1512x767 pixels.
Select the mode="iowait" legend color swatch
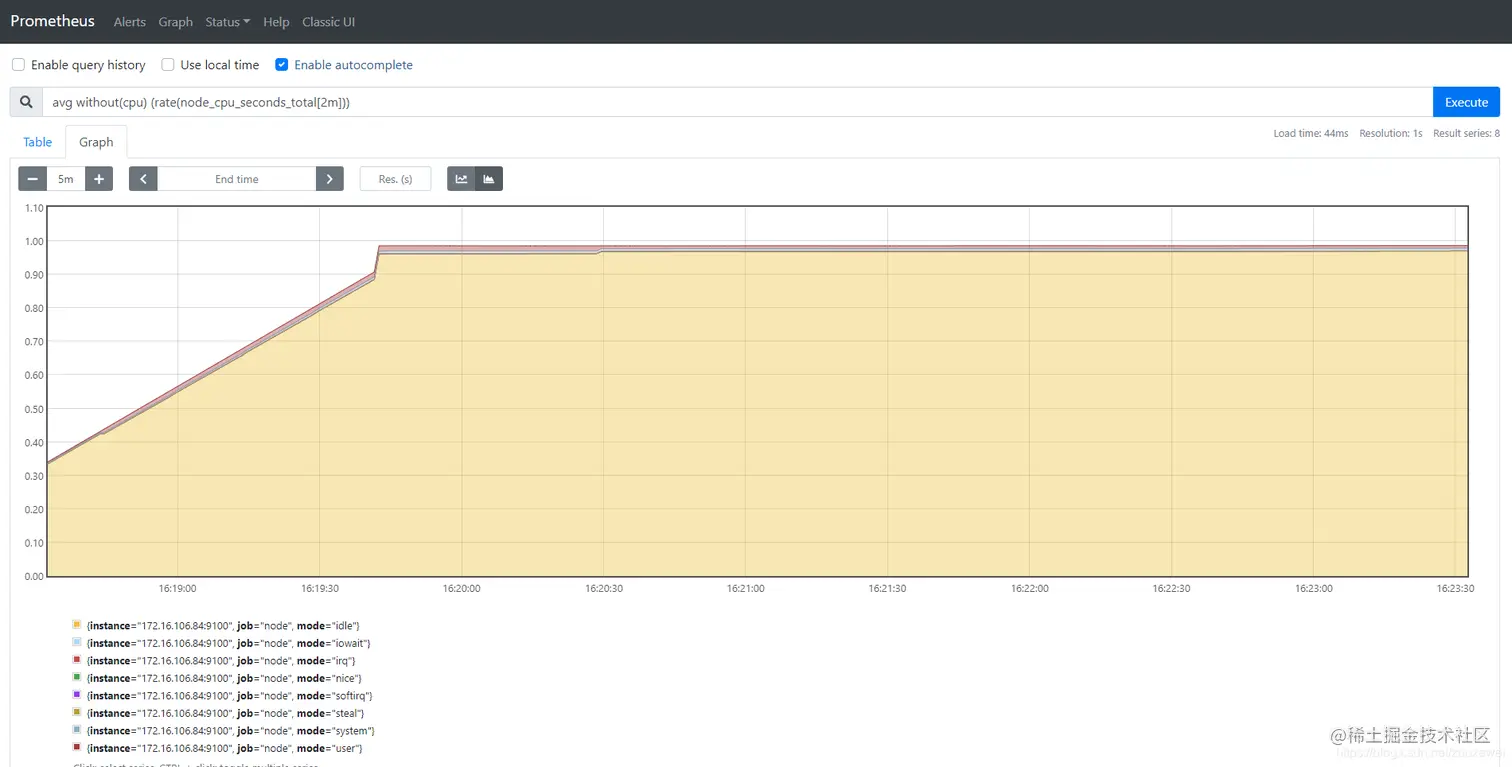pos(77,642)
